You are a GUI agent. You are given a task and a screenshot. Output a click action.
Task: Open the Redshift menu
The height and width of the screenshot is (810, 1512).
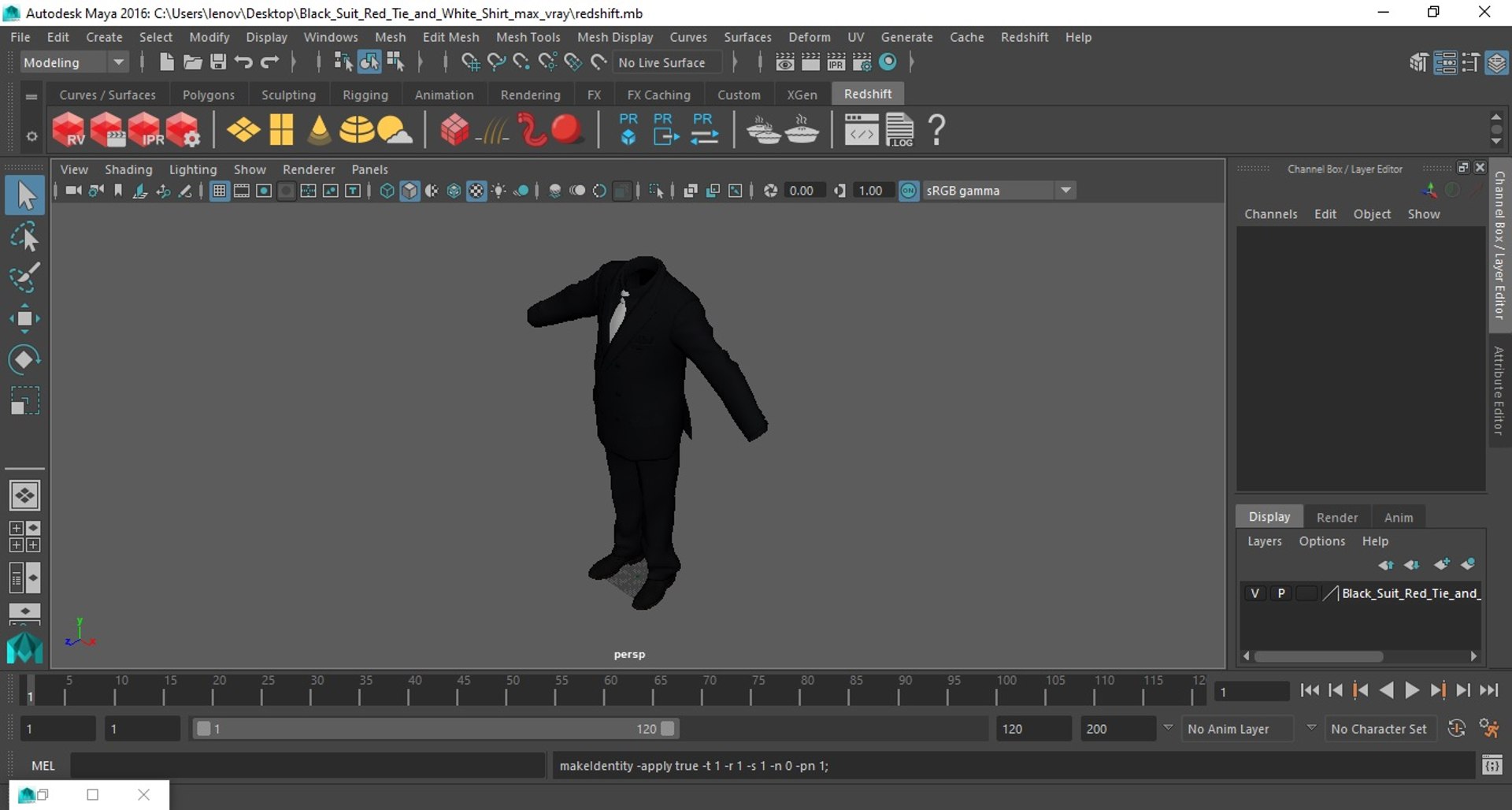pos(1024,37)
